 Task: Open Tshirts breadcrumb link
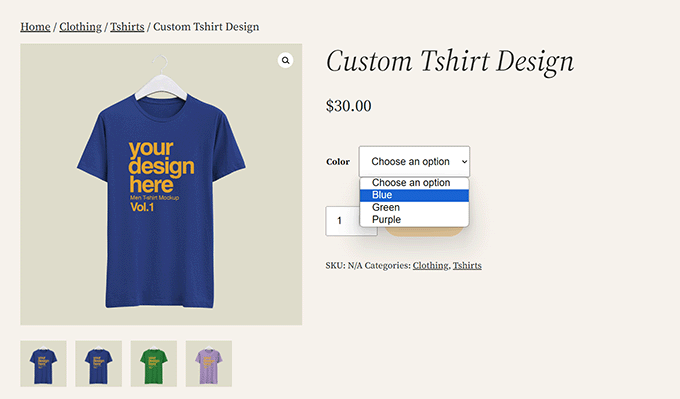click(127, 27)
